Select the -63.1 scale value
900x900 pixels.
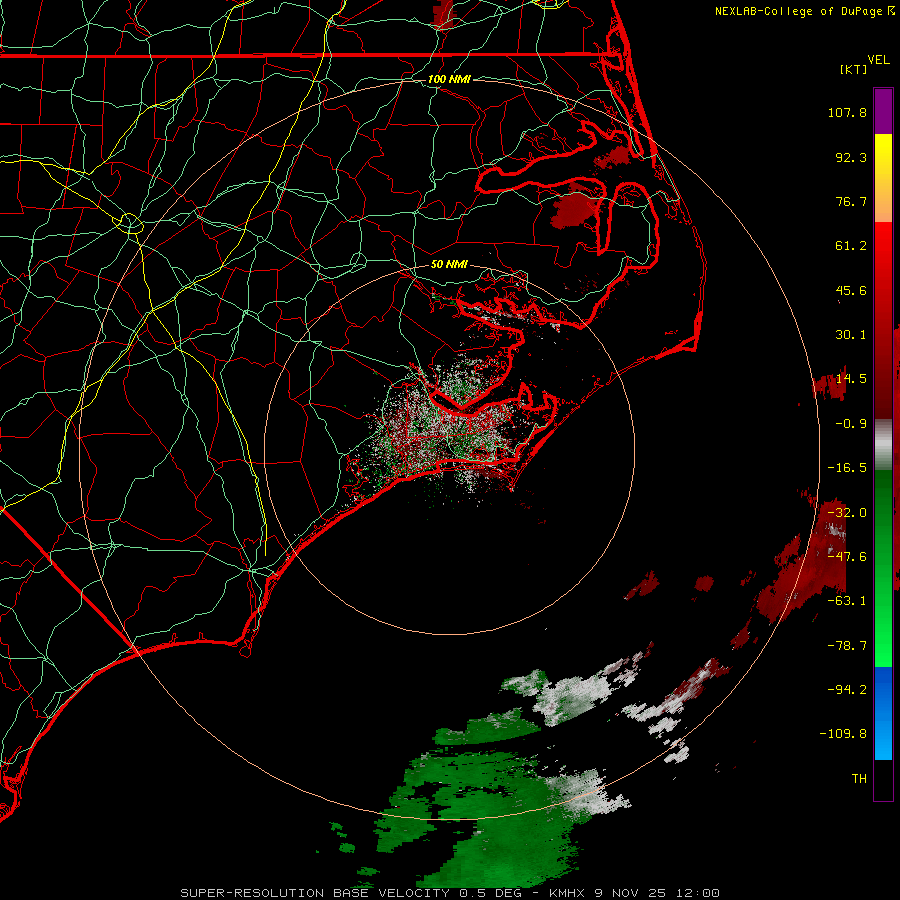[847, 601]
